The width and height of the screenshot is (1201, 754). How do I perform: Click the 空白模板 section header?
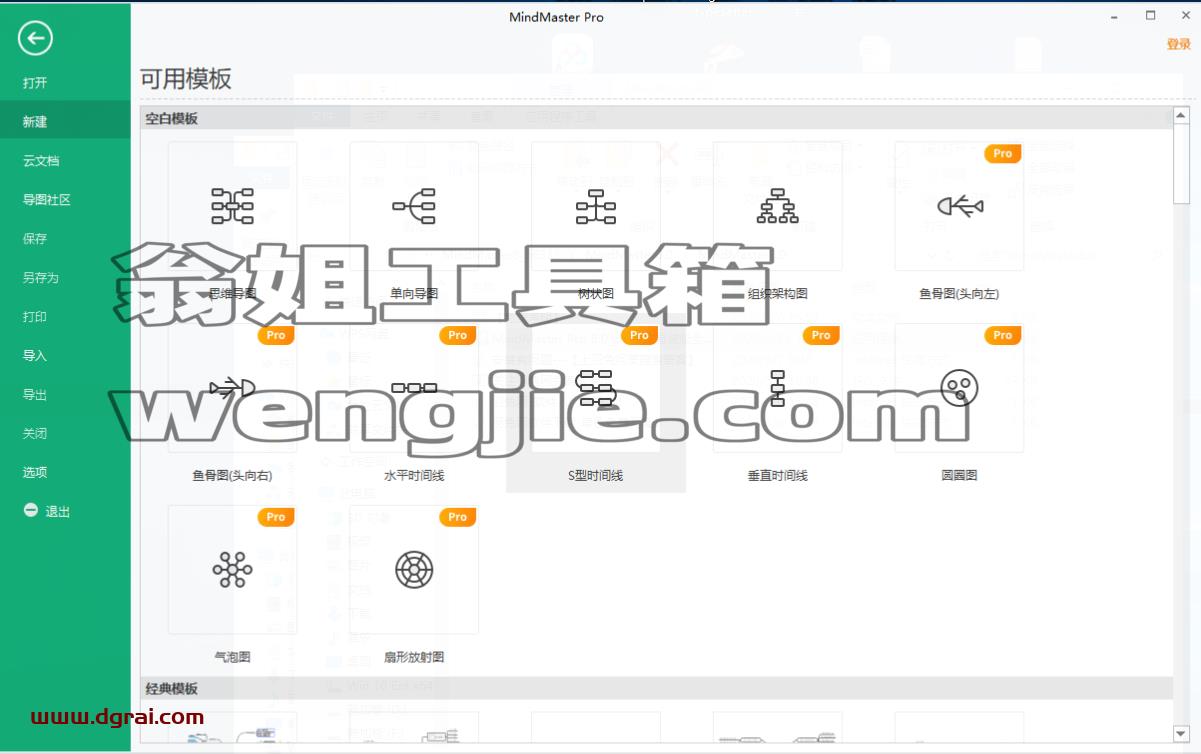coord(656,118)
